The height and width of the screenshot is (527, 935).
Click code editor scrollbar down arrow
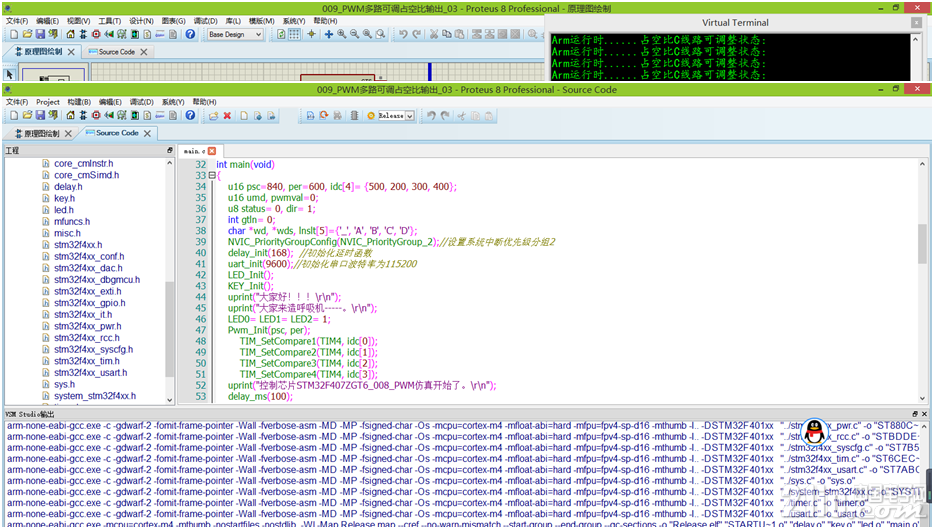click(x=922, y=398)
